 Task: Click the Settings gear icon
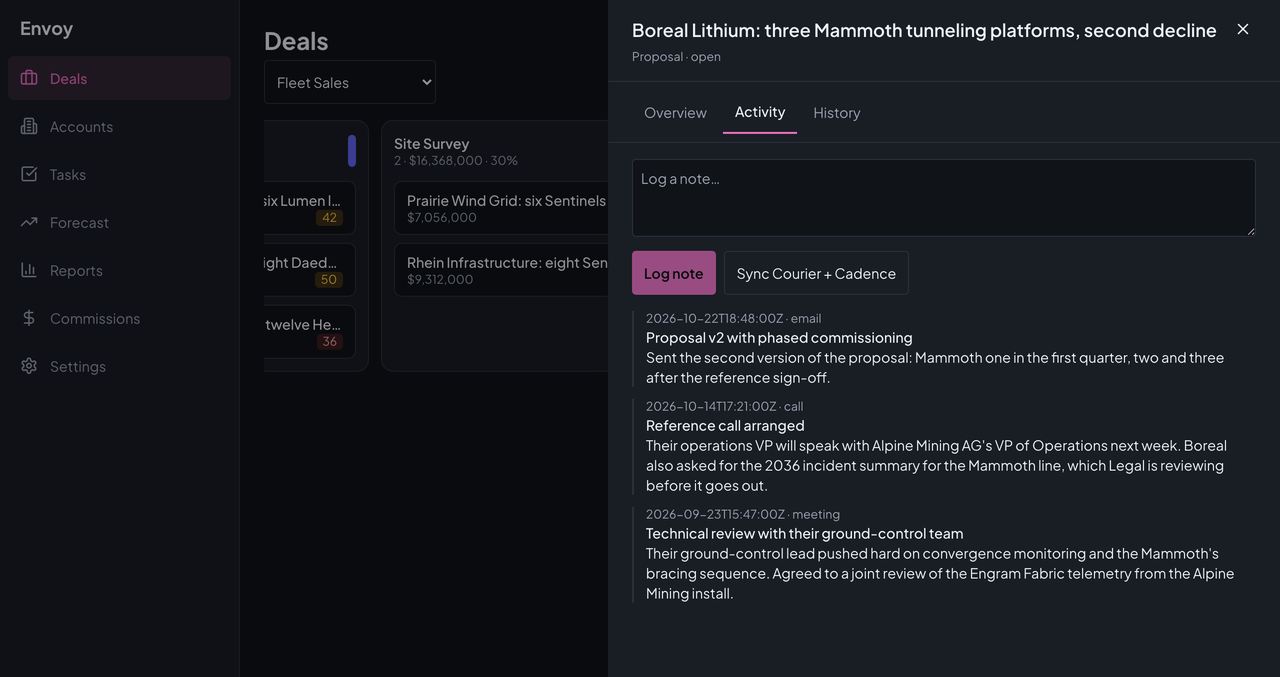29,366
